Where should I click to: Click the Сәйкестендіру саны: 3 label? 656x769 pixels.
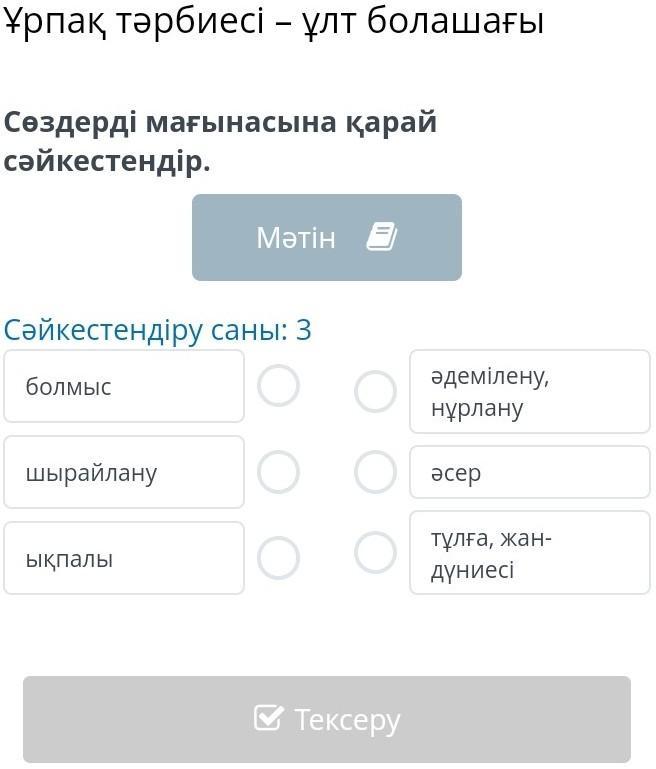click(158, 329)
